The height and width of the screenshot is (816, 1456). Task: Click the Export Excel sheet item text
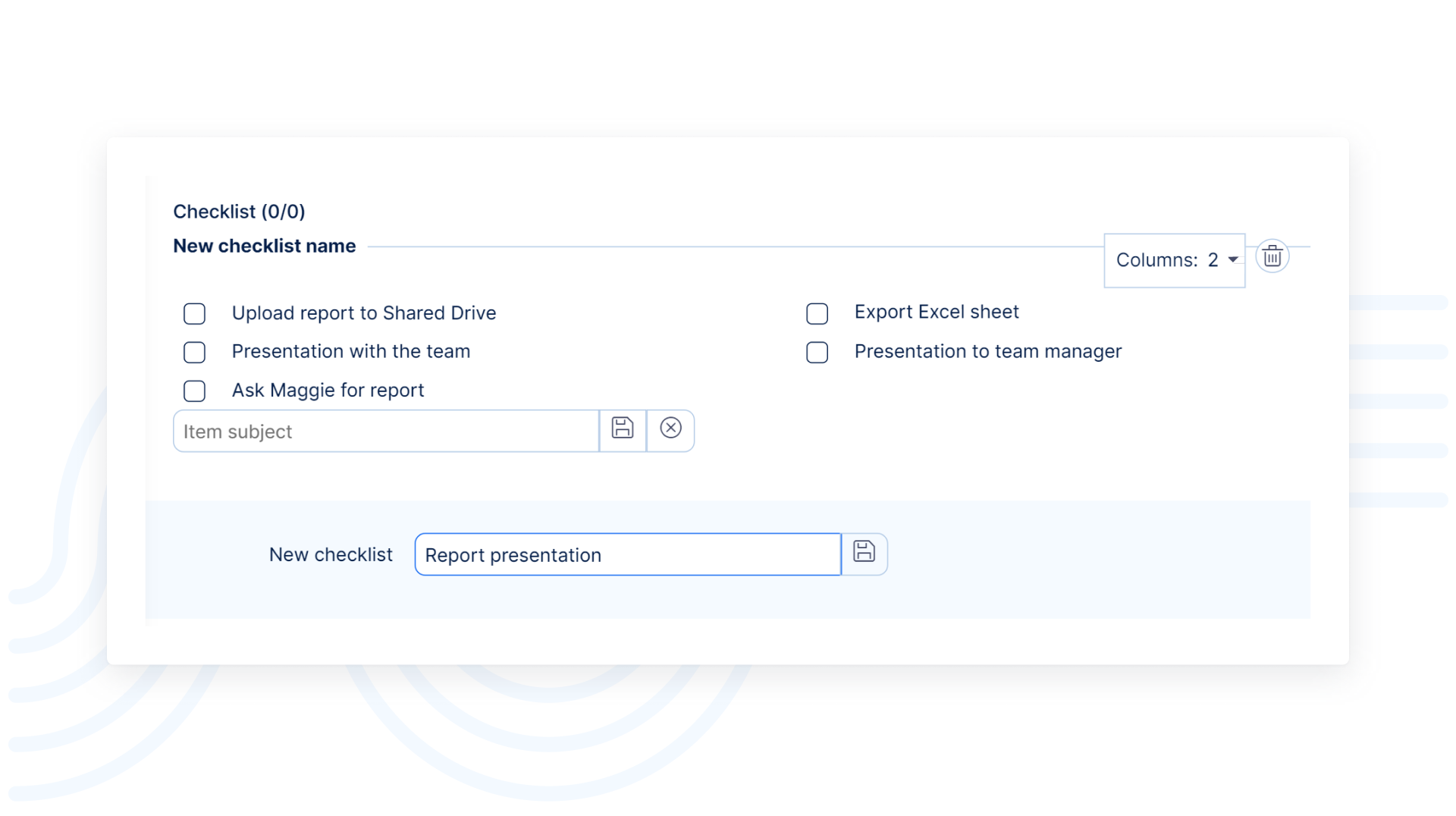tap(936, 312)
